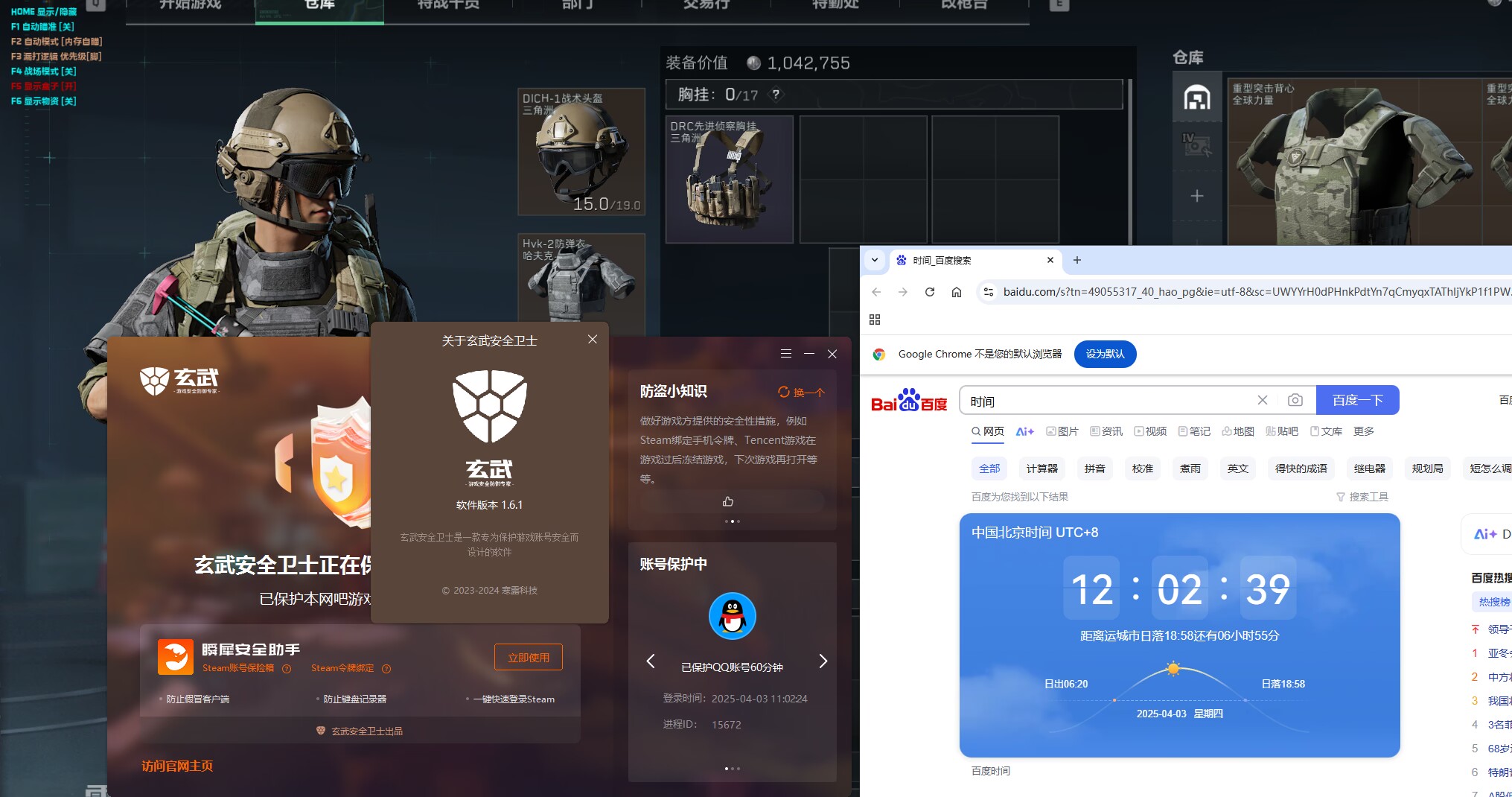
Task: Expand the Chrome tab search dropdown
Action: (x=875, y=260)
